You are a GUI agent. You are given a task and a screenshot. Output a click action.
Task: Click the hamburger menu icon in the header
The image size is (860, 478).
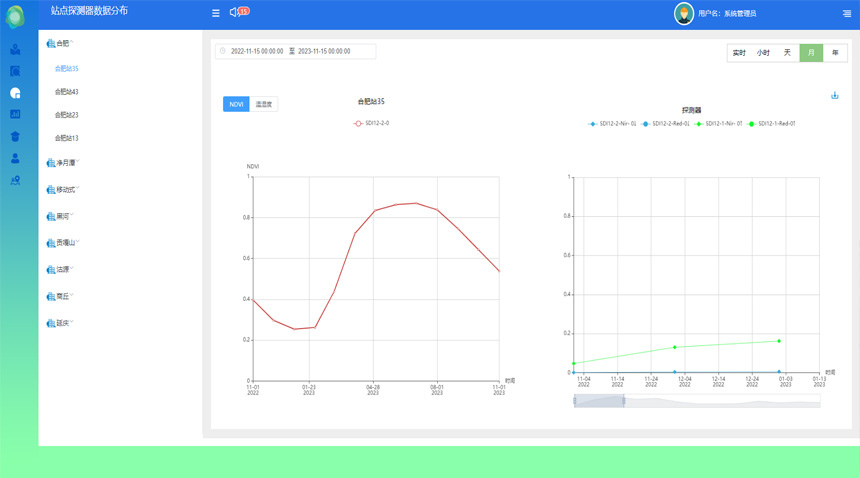[x=216, y=13]
